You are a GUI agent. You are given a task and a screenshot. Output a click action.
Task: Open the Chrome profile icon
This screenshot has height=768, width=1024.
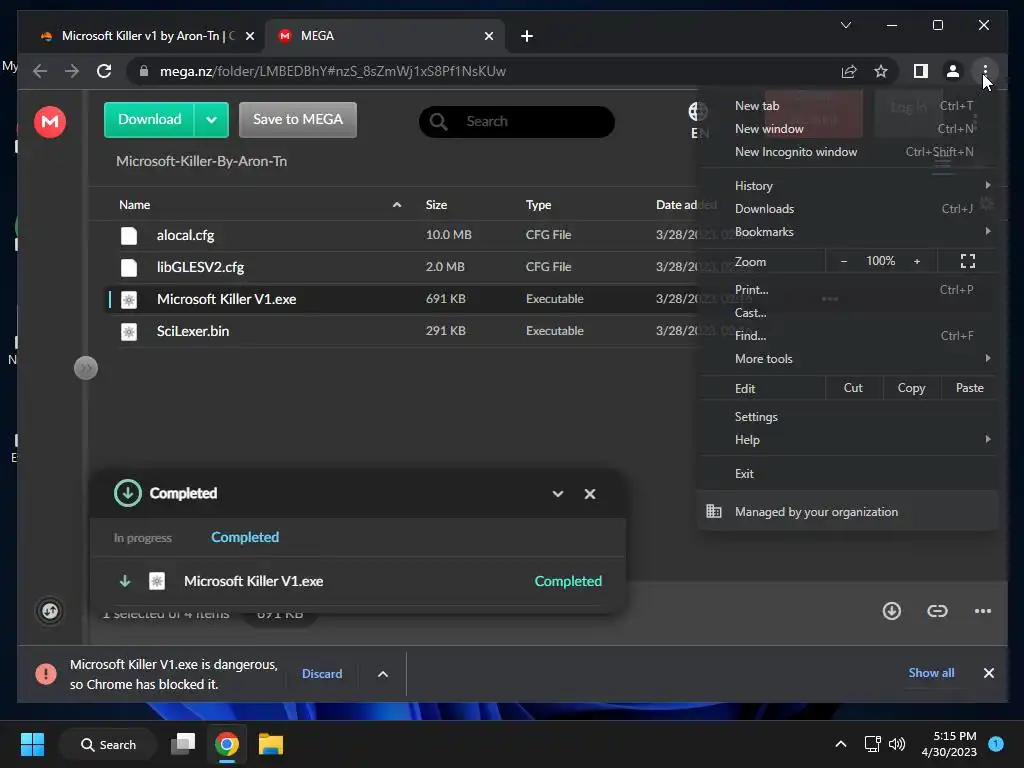click(x=953, y=71)
